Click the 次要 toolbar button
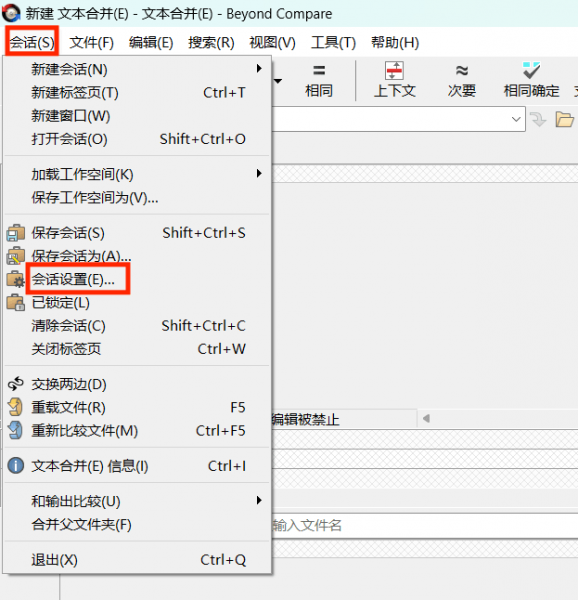 [462, 81]
